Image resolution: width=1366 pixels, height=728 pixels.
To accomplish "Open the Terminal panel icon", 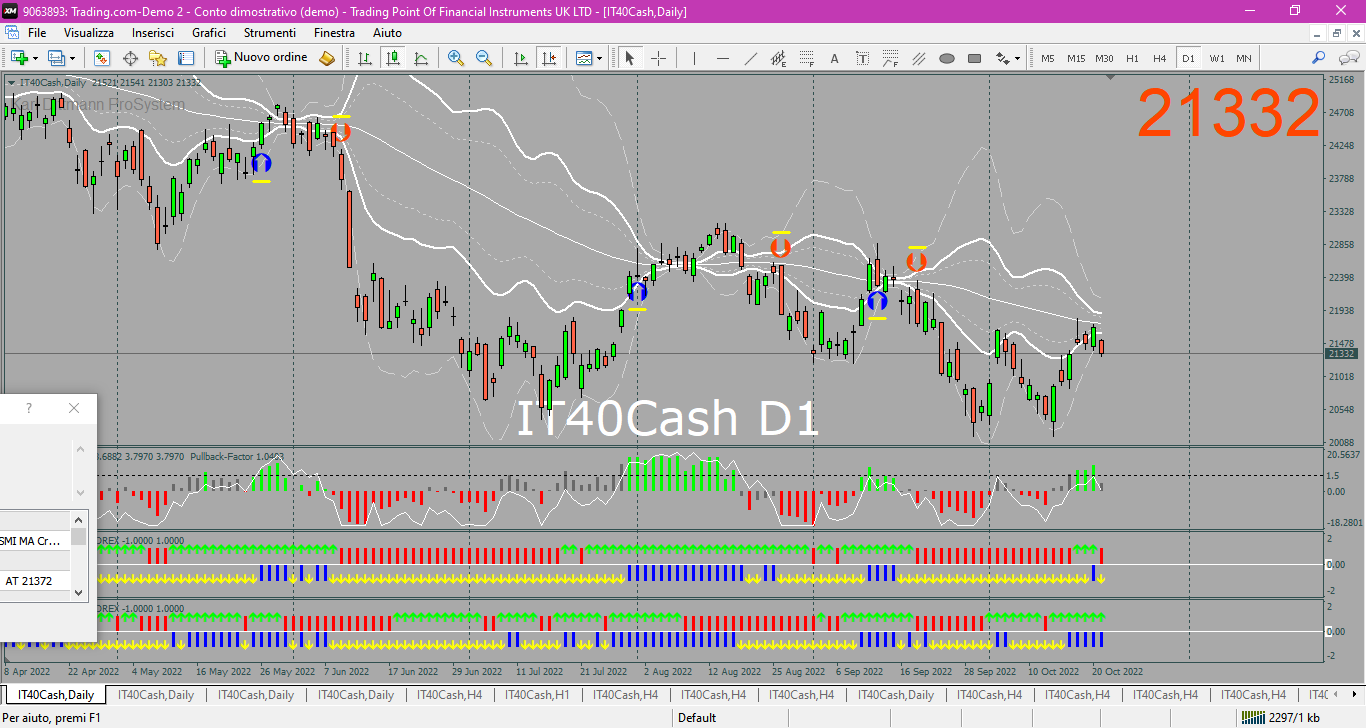I will [x=186, y=58].
